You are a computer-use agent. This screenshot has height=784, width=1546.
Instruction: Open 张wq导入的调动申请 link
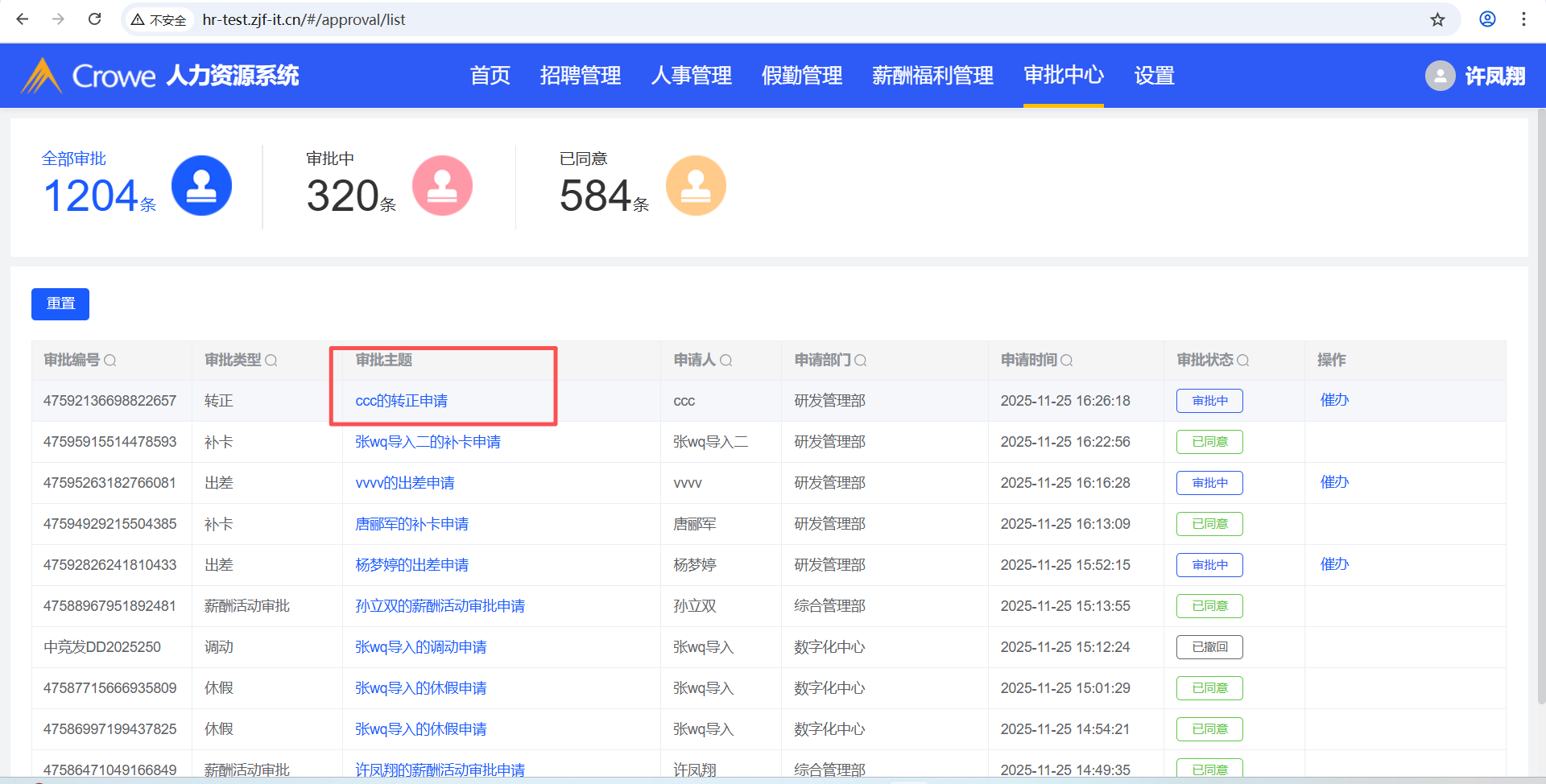click(420, 647)
